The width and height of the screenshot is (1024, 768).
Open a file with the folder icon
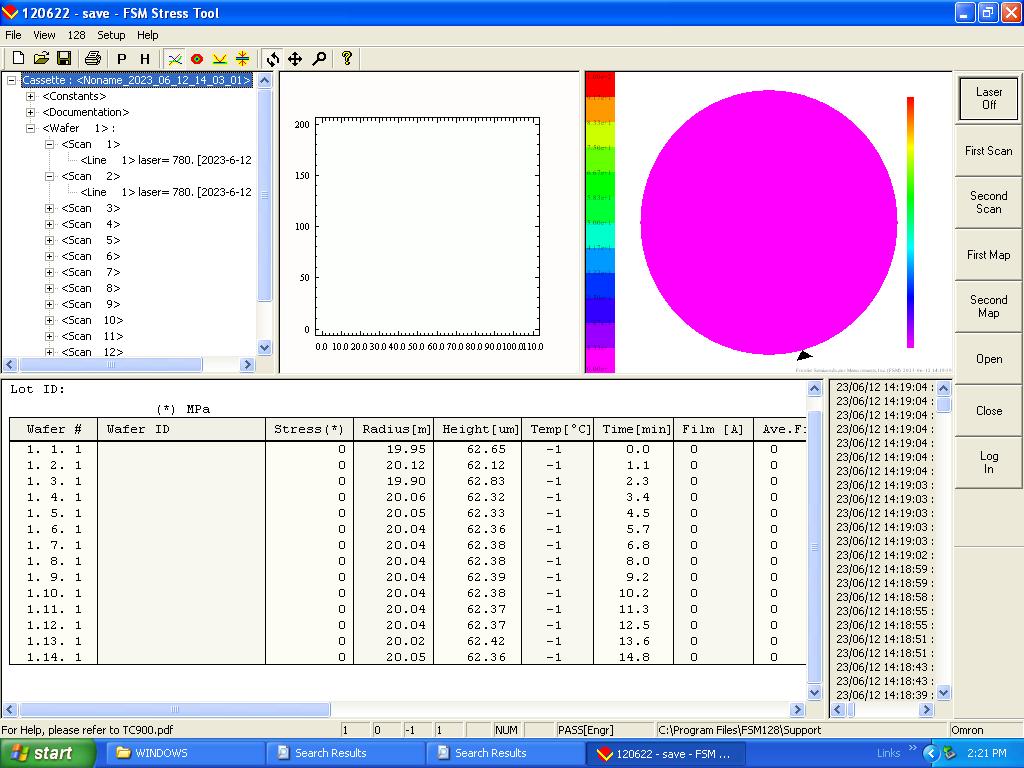pos(41,59)
